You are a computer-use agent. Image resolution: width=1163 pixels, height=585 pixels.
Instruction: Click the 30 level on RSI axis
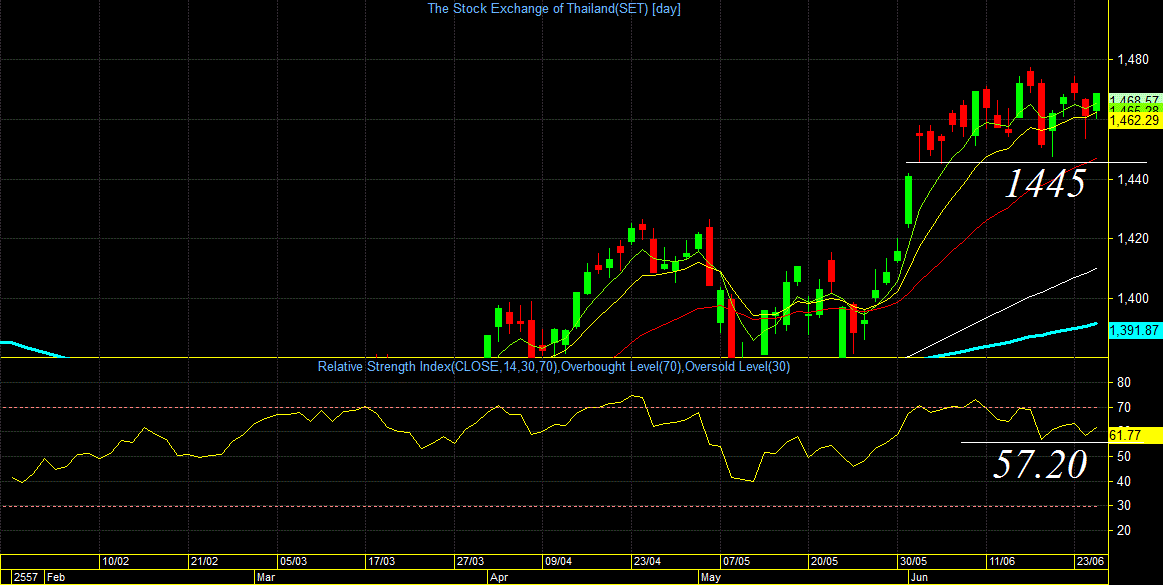pos(1123,506)
